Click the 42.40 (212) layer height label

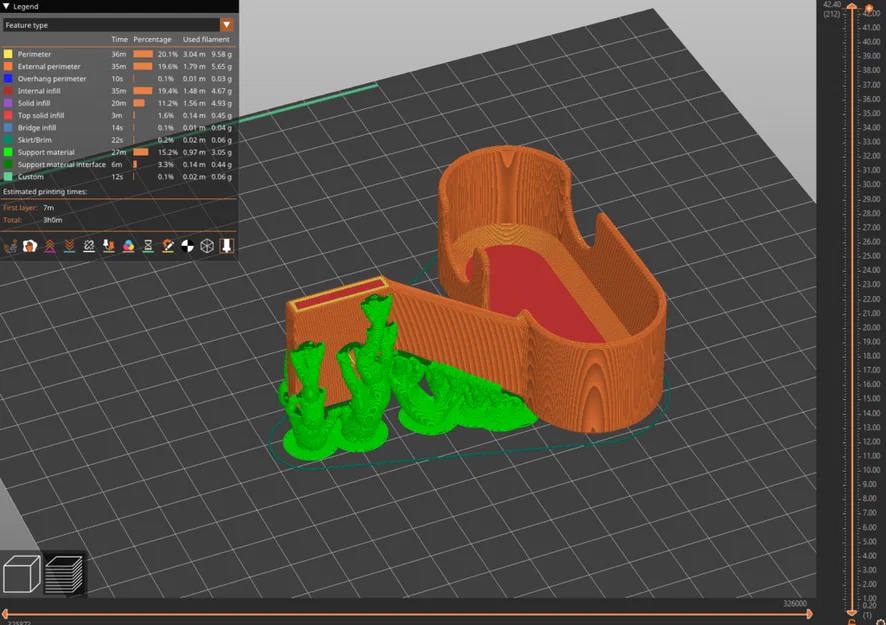point(832,9)
